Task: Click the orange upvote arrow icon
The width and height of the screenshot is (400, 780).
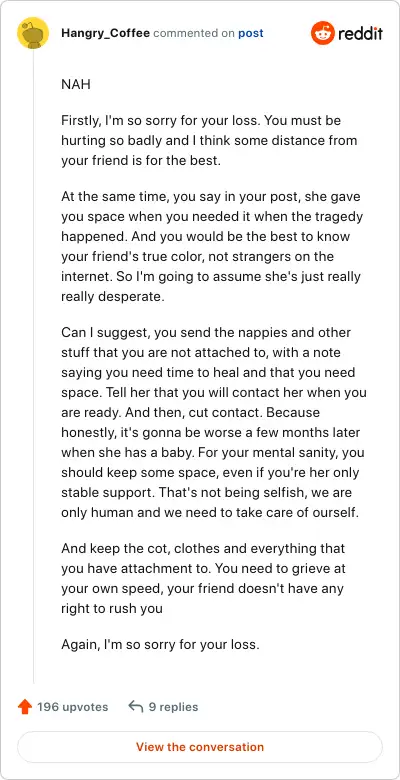Action: click(x=24, y=707)
